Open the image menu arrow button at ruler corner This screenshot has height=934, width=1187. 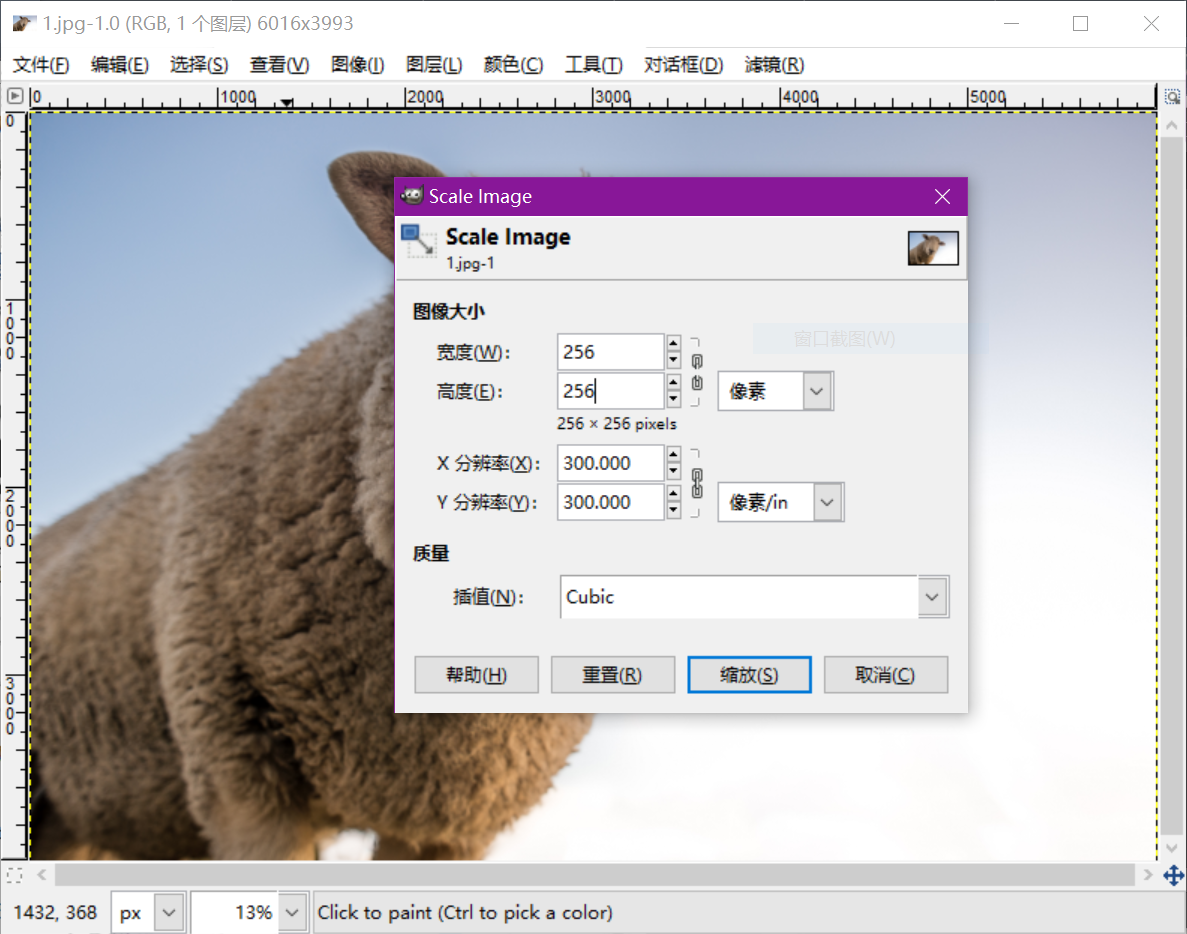[15, 96]
